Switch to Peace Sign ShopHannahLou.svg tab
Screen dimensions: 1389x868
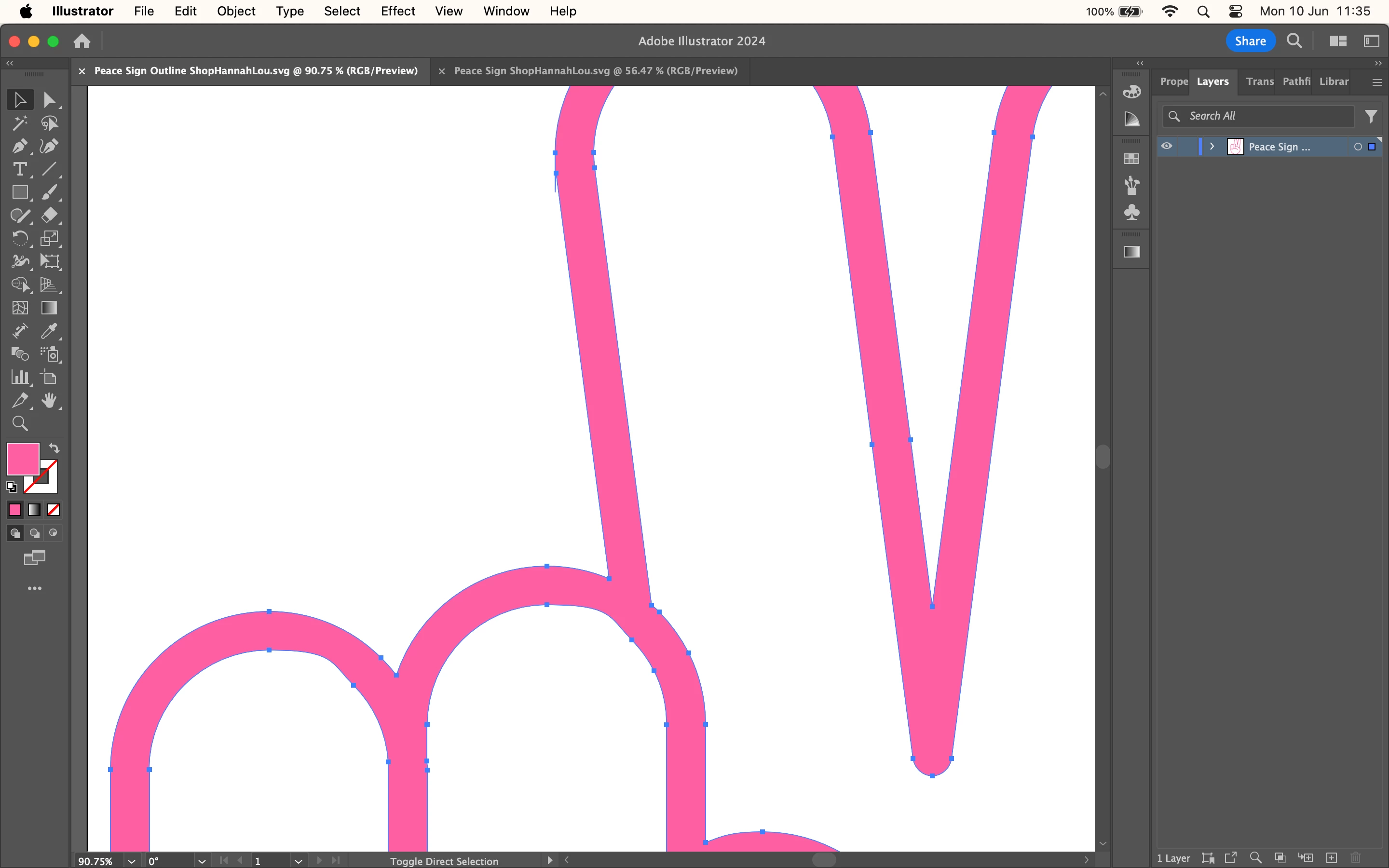coord(595,70)
